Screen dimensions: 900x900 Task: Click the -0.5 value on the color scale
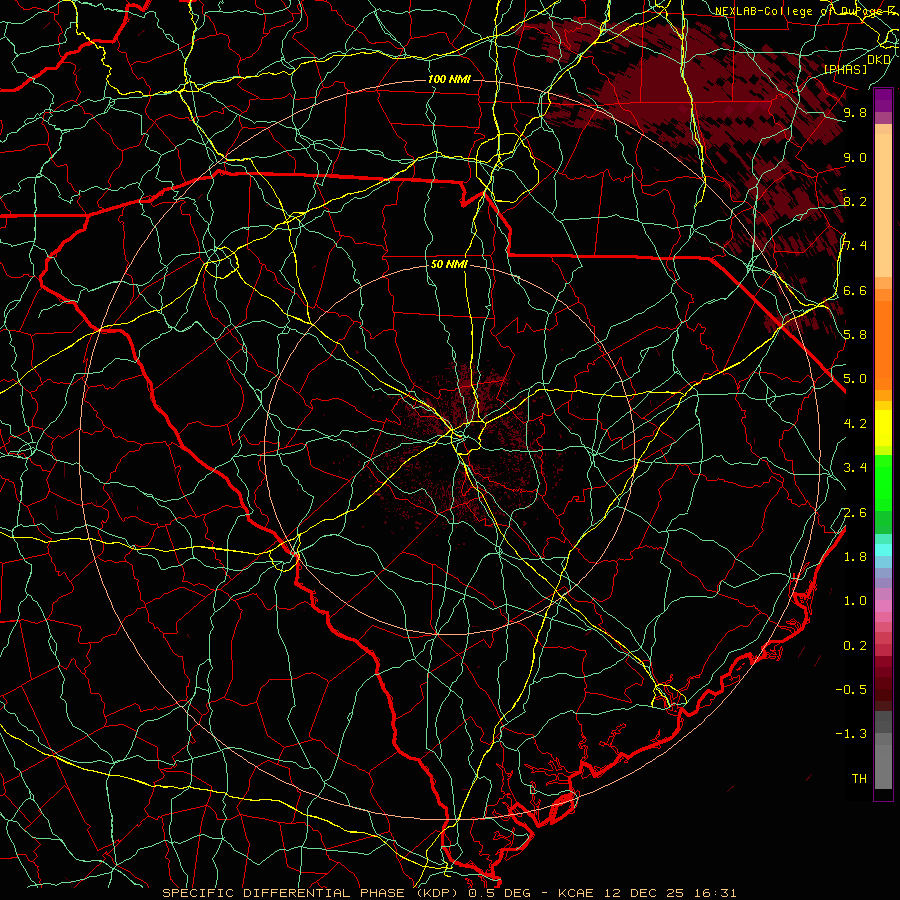coord(851,690)
